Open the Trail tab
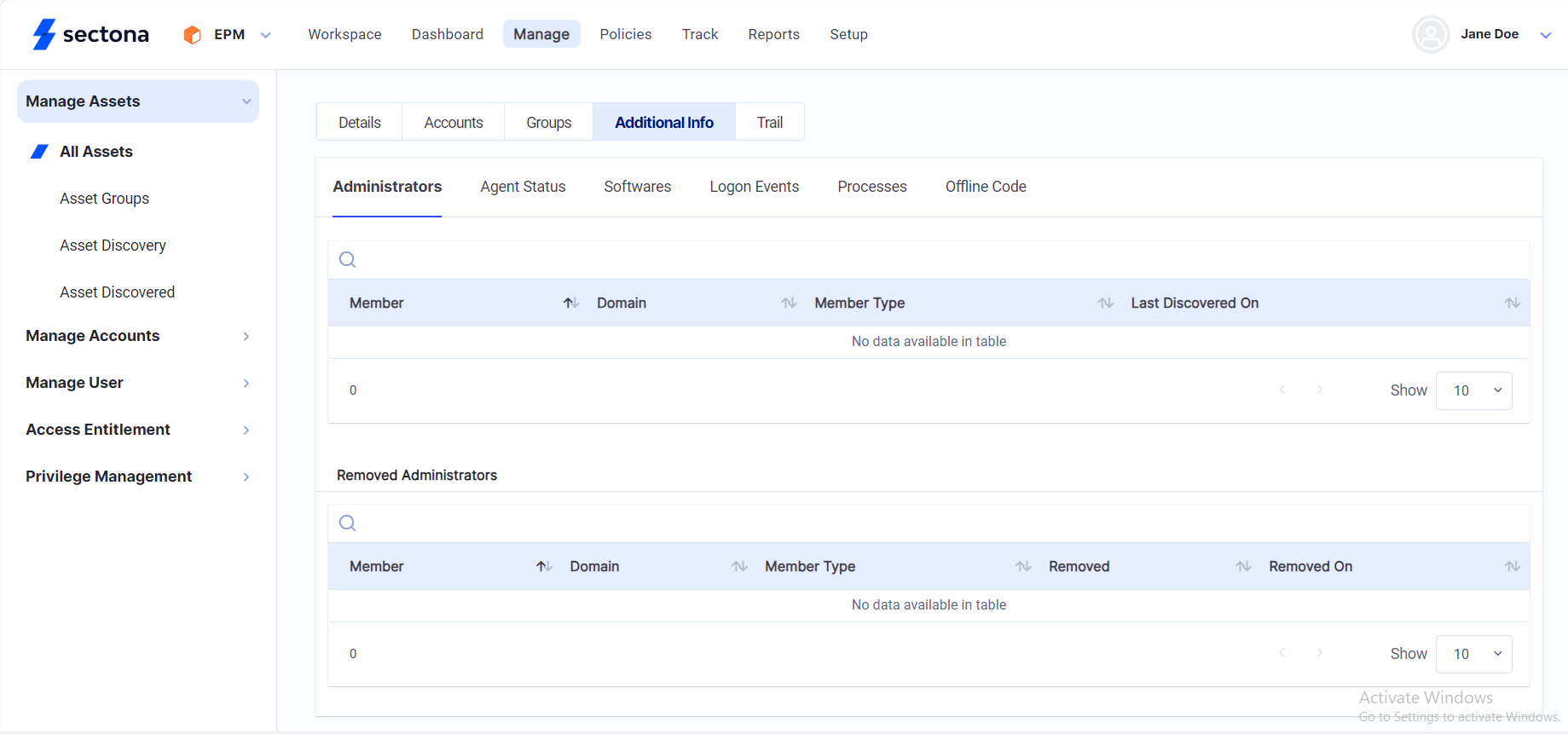 769,123
